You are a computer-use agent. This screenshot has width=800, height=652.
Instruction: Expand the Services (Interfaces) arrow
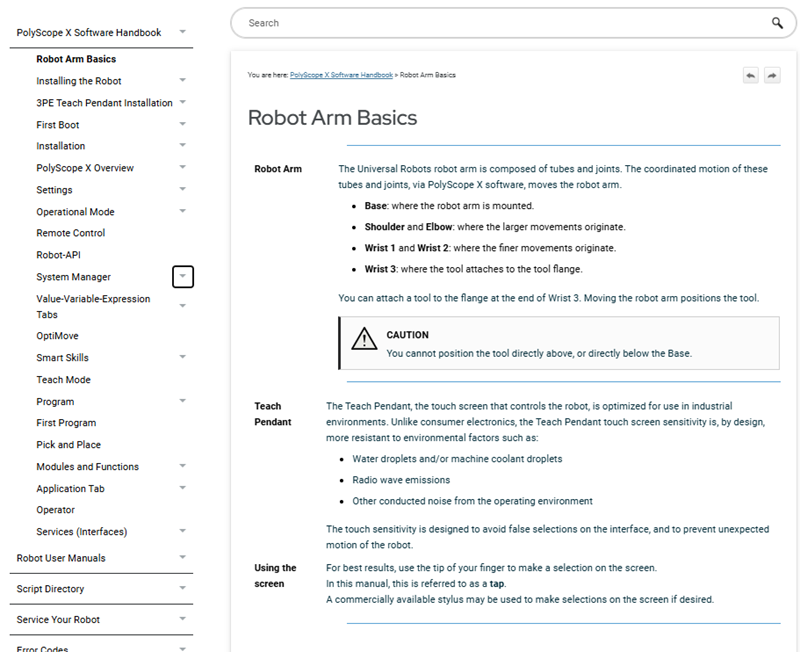[x=182, y=531]
